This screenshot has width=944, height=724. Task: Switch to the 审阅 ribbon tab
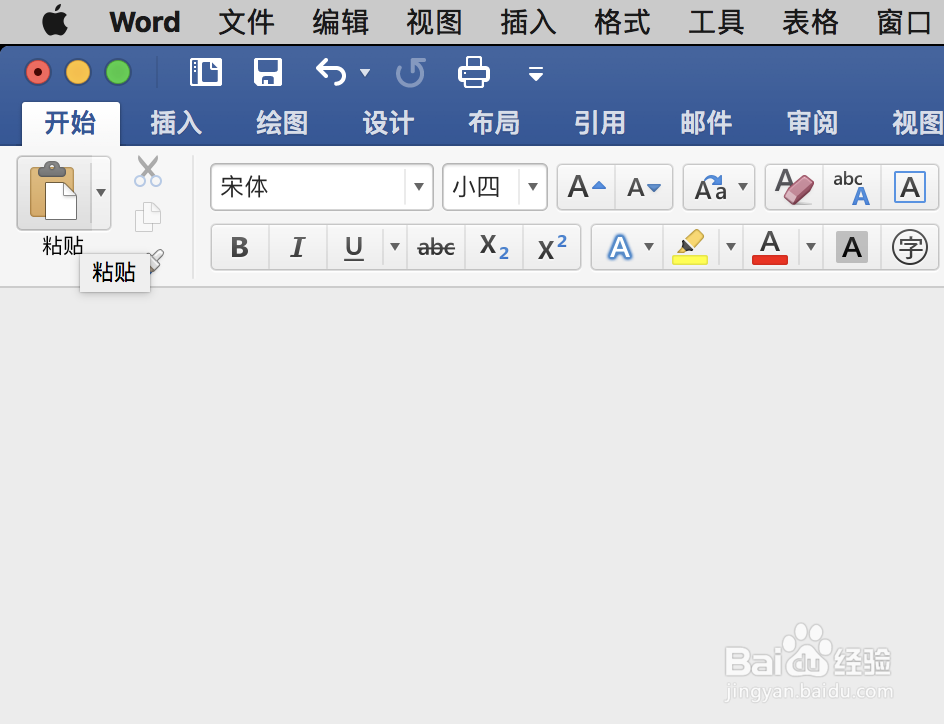812,123
